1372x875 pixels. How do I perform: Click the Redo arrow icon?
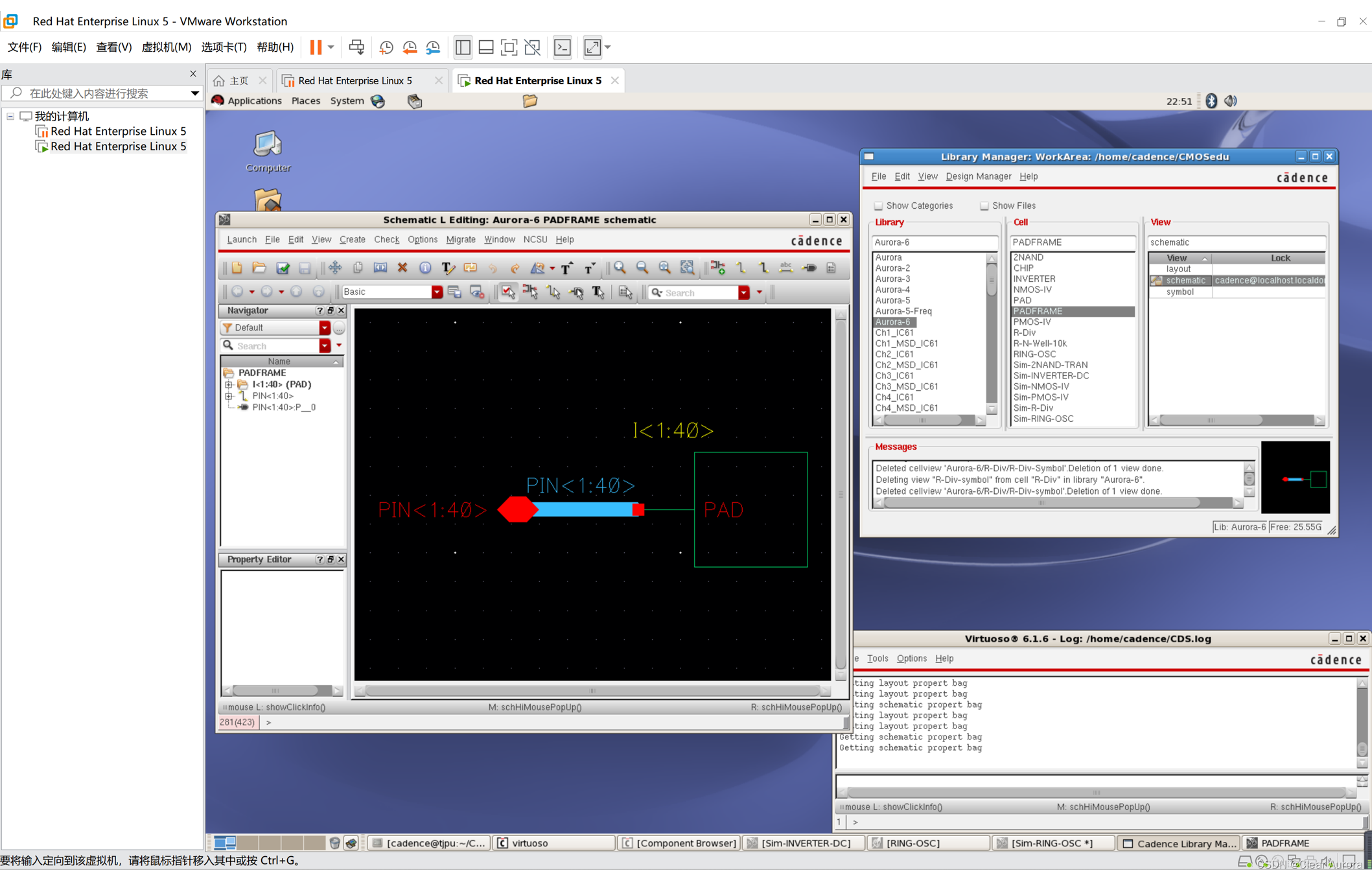point(515,268)
